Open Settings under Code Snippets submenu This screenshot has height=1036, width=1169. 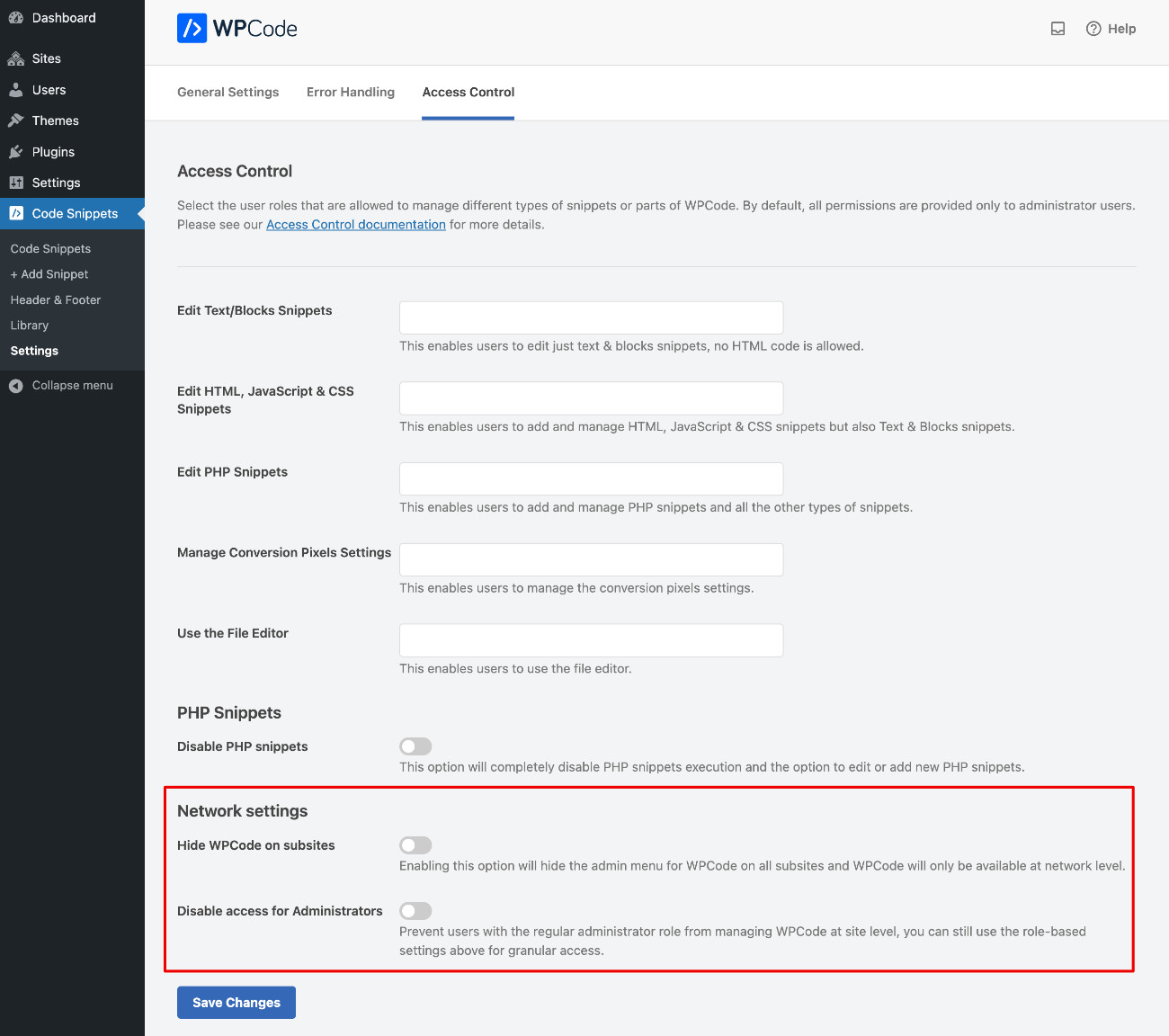click(34, 351)
